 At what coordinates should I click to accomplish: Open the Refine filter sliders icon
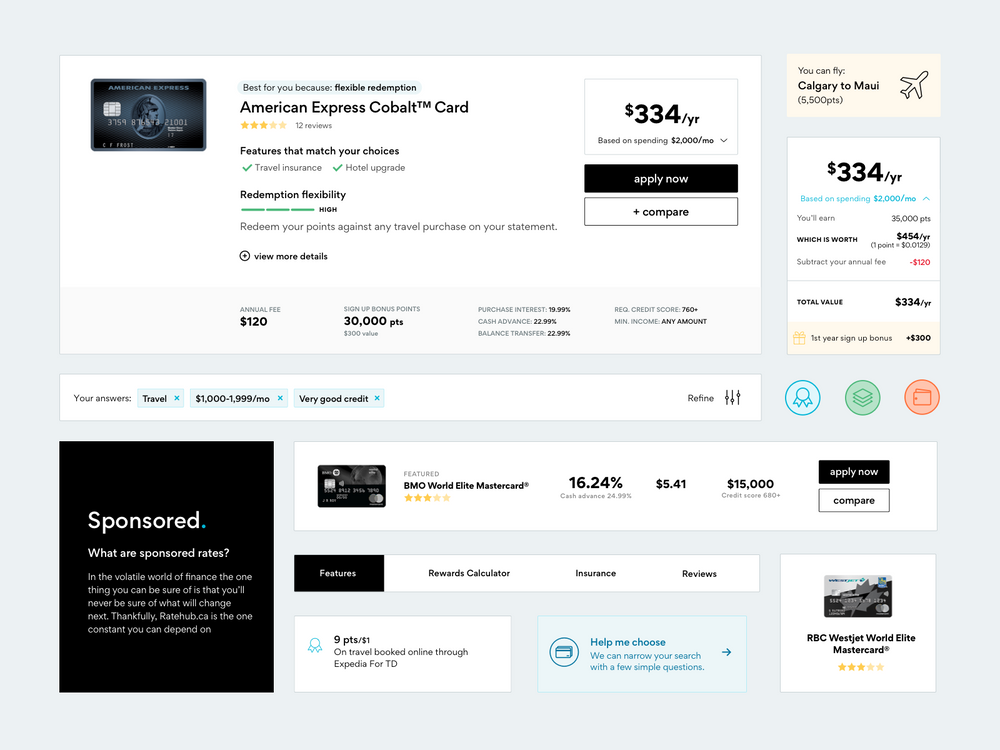(733, 398)
